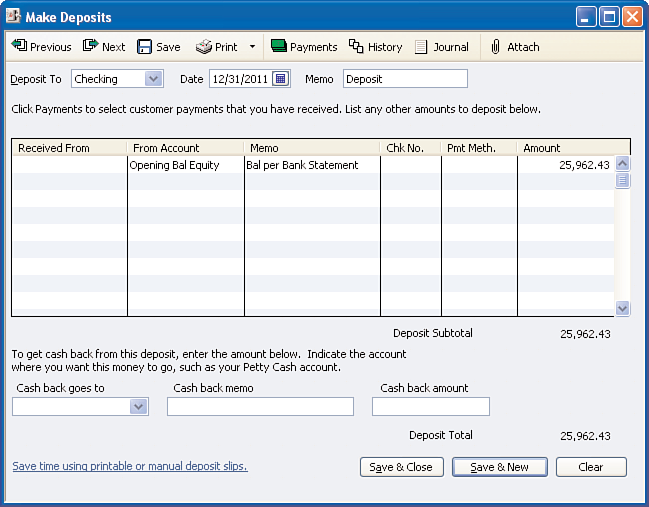Viewport: 649px width, 507px height.
Task: Click the Clear button
Action: point(591,467)
